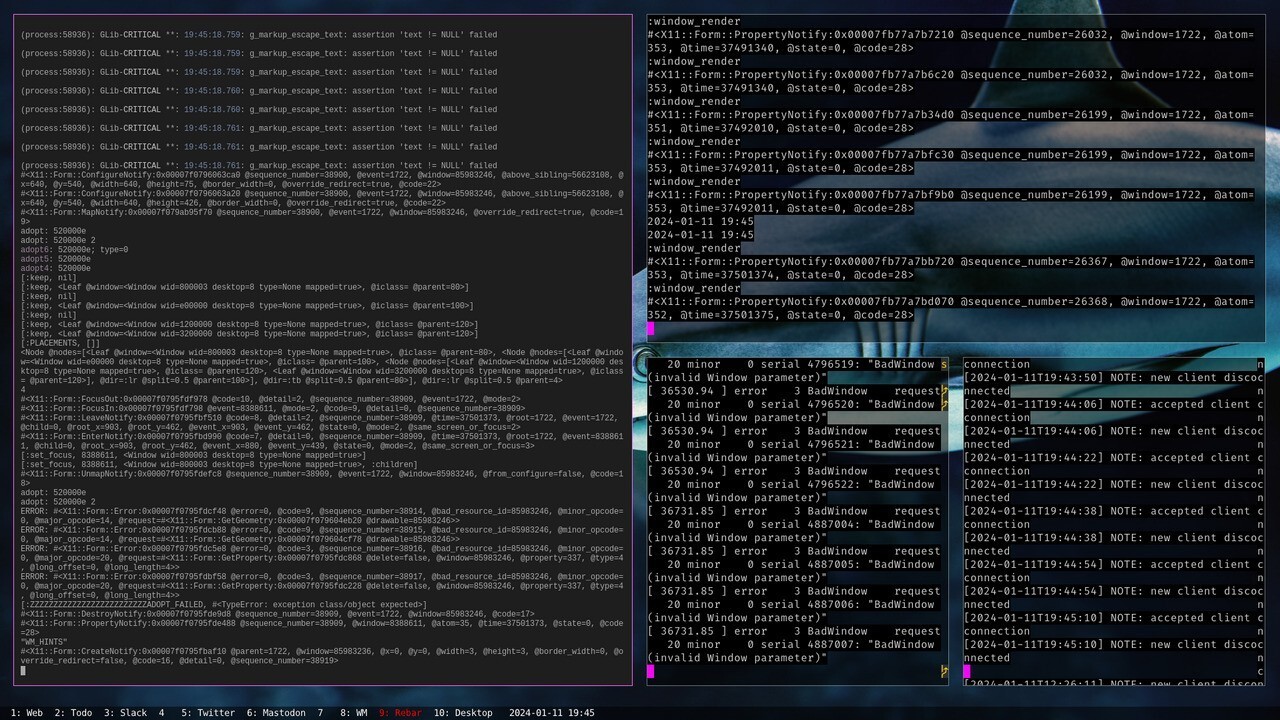Select workspace tag "7"
Viewport: 1280px width, 720px height.
(x=319, y=713)
